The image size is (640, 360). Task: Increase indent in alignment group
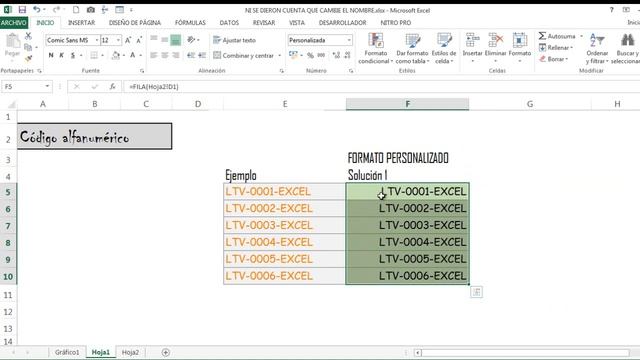[x=202, y=55]
